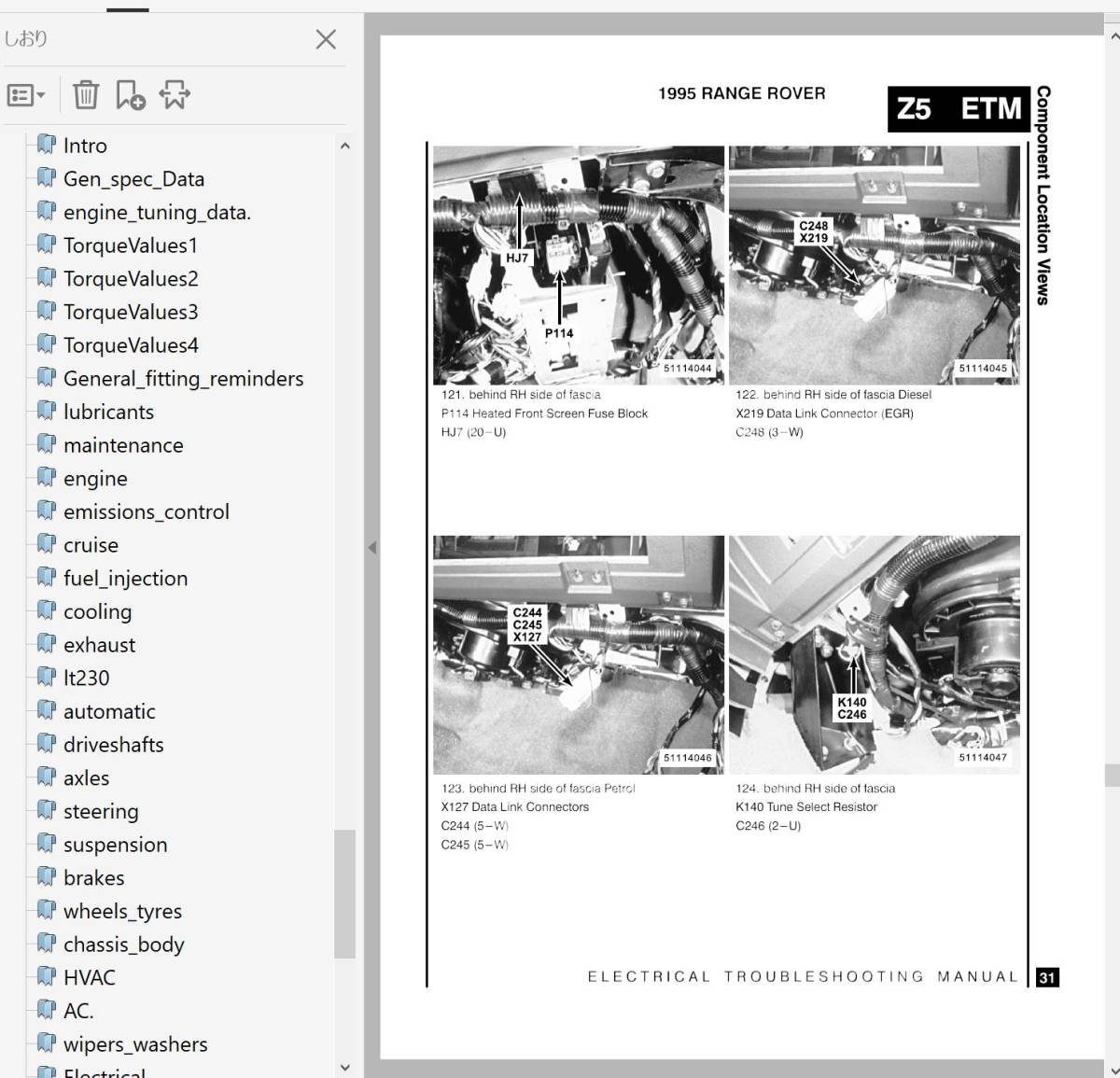The image size is (1120, 1078).
Task: Select the TorqueValues1 bookmark
Action: coord(131,245)
